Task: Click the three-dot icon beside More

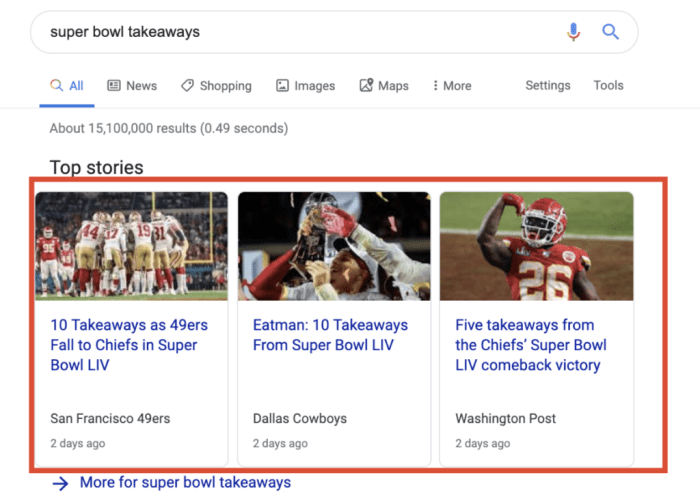Action: [435, 85]
